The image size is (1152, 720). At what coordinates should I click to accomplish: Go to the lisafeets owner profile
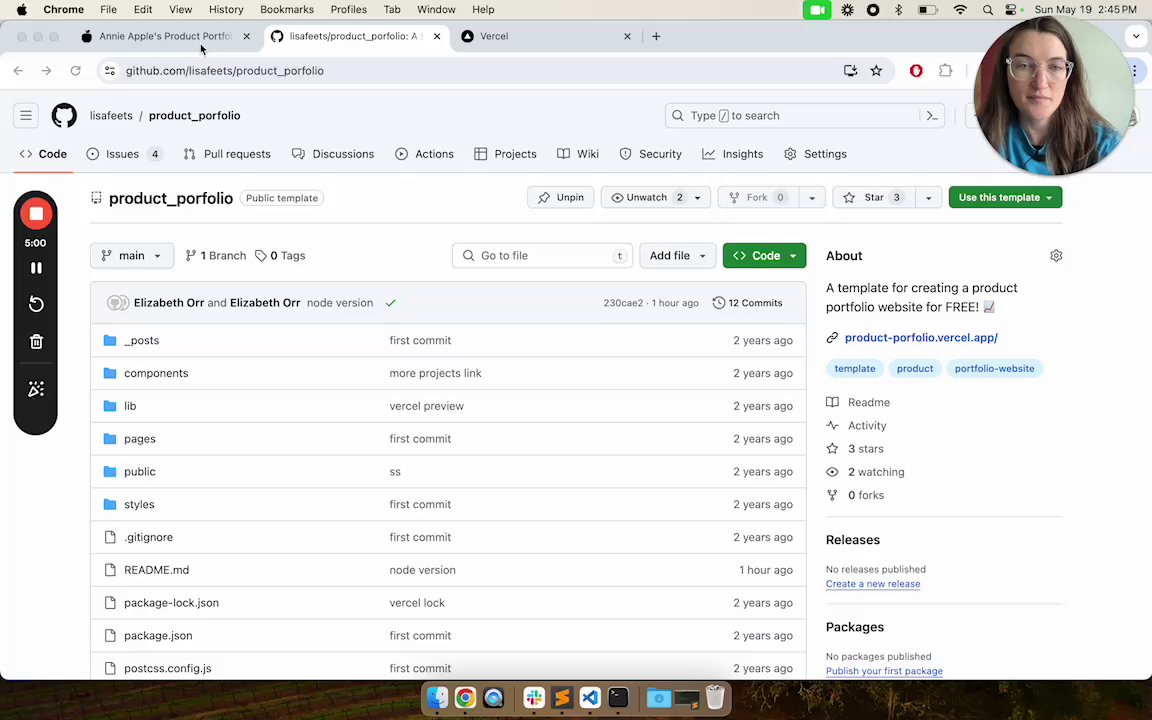(111, 115)
